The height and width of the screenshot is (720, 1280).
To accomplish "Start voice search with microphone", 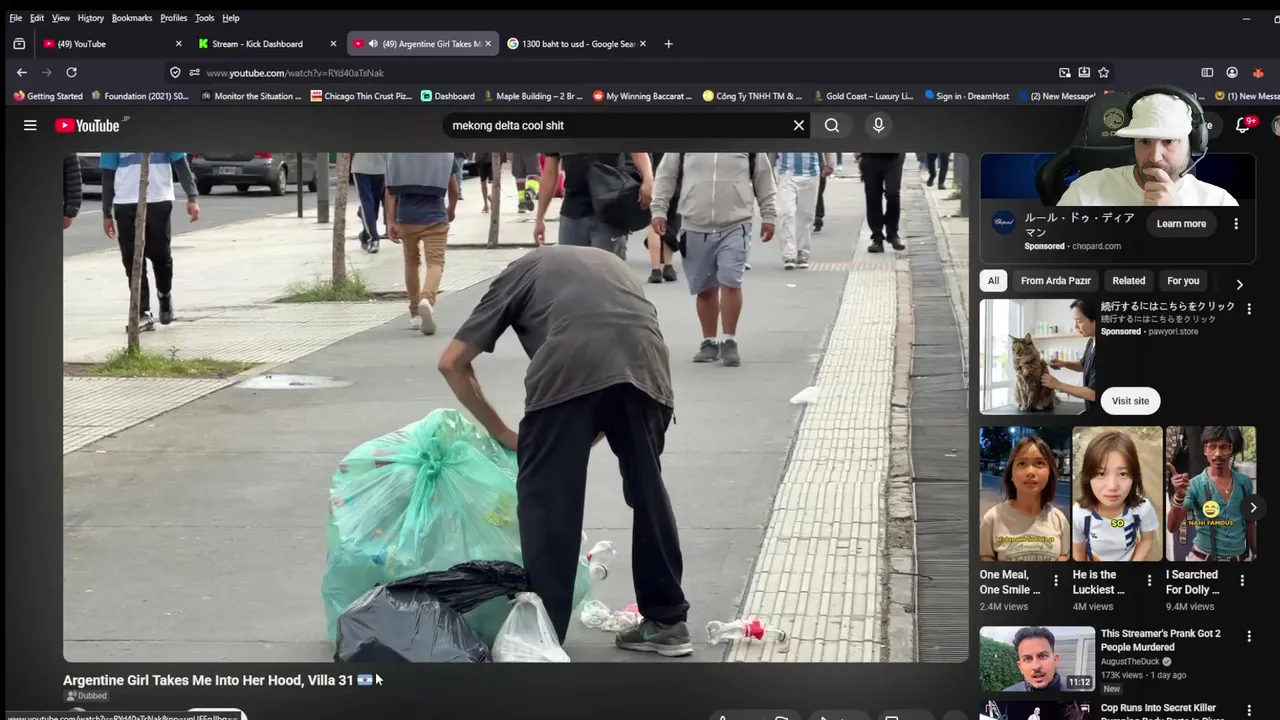I will [x=878, y=125].
